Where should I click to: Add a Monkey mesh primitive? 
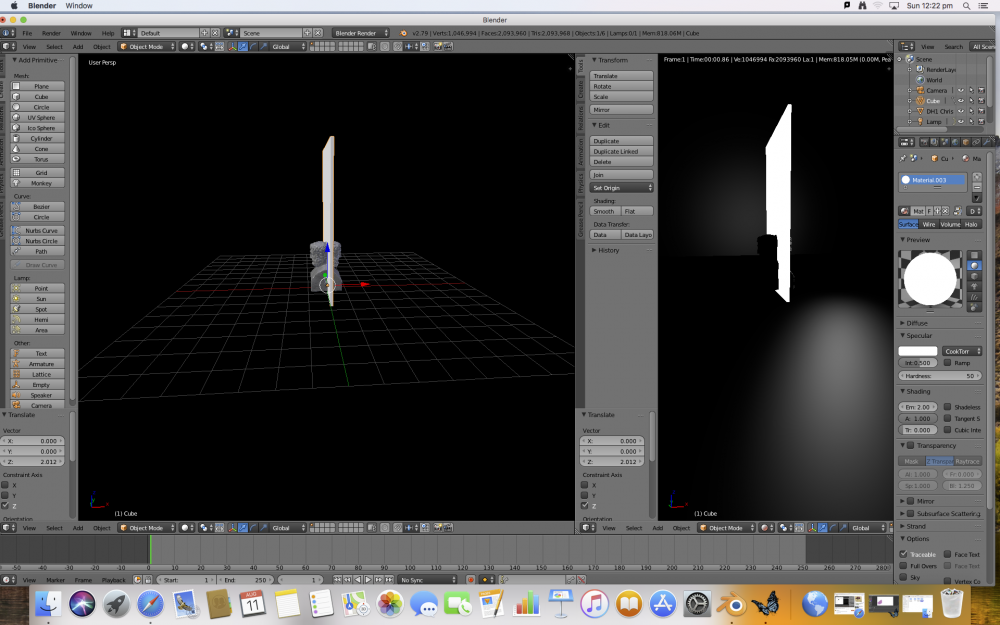coord(41,183)
